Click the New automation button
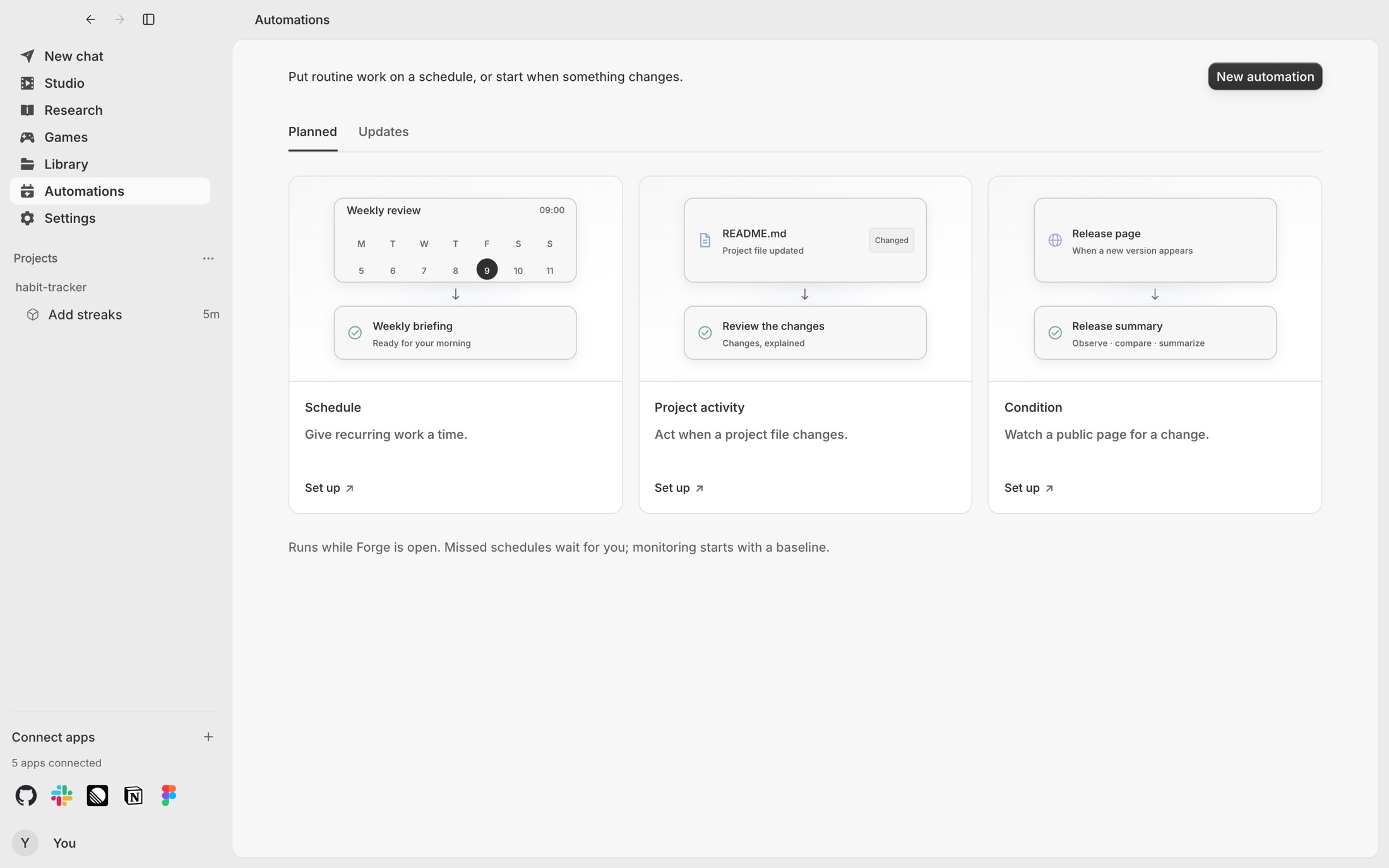Screen dimensions: 1389x868 [x=1265, y=76]
